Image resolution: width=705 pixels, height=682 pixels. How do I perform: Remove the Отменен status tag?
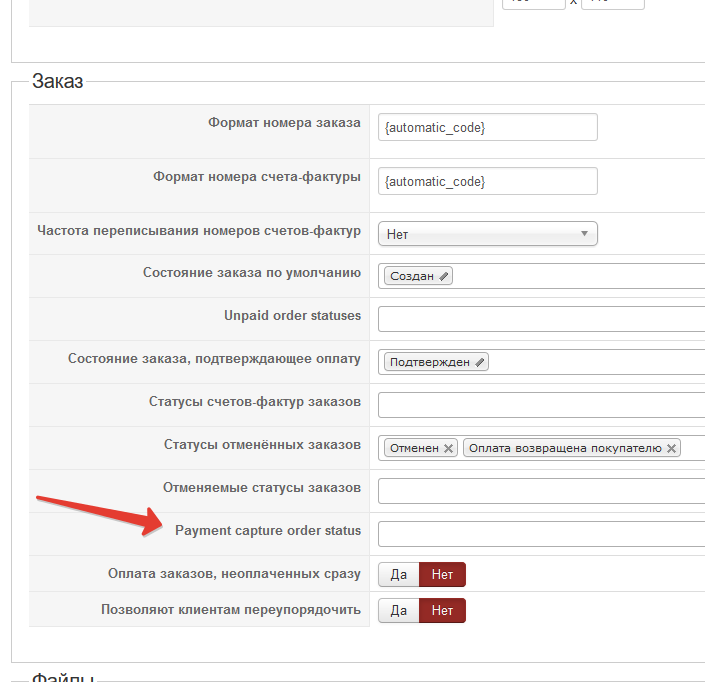(x=449, y=448)
